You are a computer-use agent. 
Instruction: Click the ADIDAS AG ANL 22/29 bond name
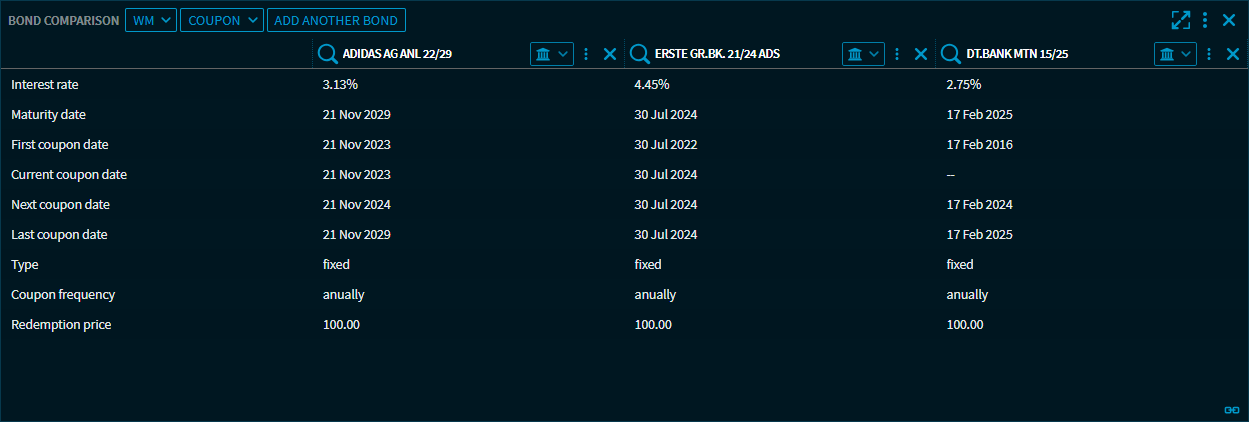tap(397, 54)
